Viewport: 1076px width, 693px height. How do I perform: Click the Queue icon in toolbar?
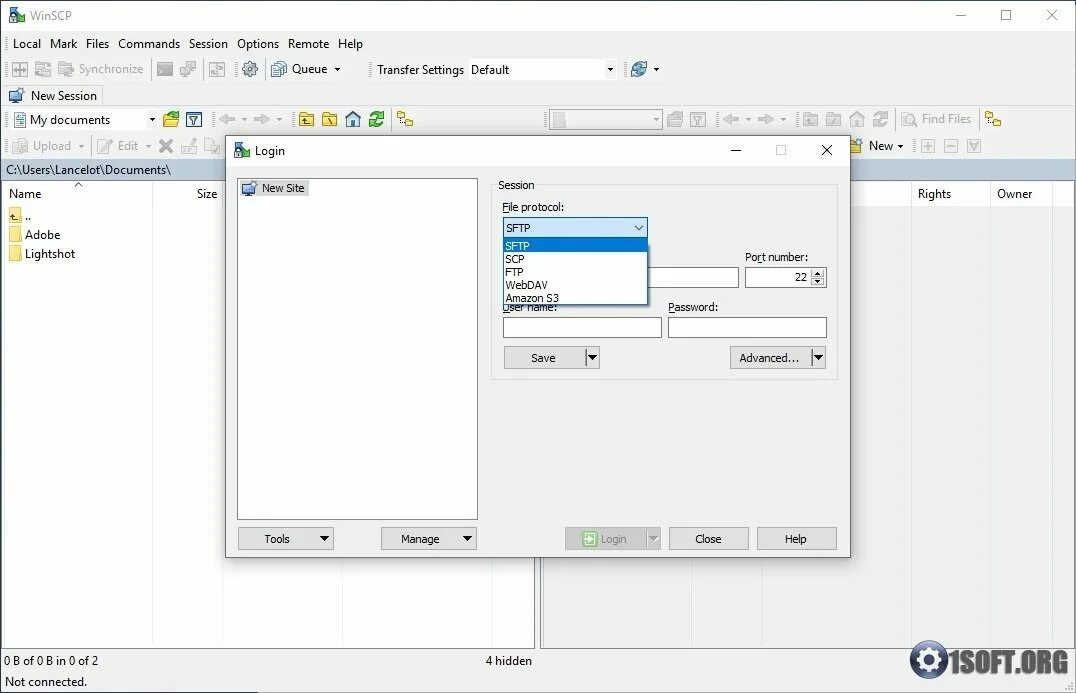(x=279, y=69)
